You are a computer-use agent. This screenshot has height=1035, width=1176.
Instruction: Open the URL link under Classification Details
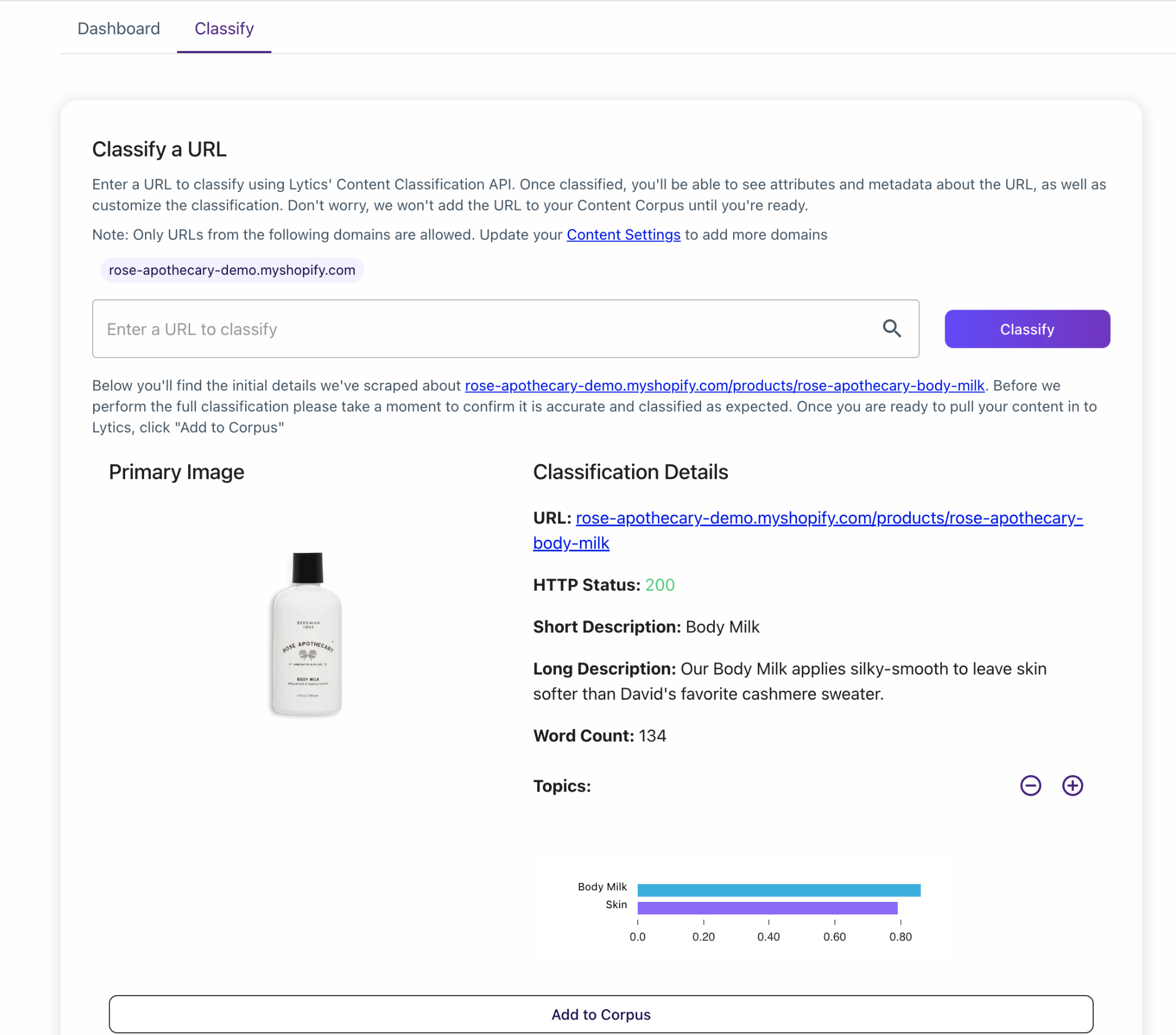click(x=808, y=530)
